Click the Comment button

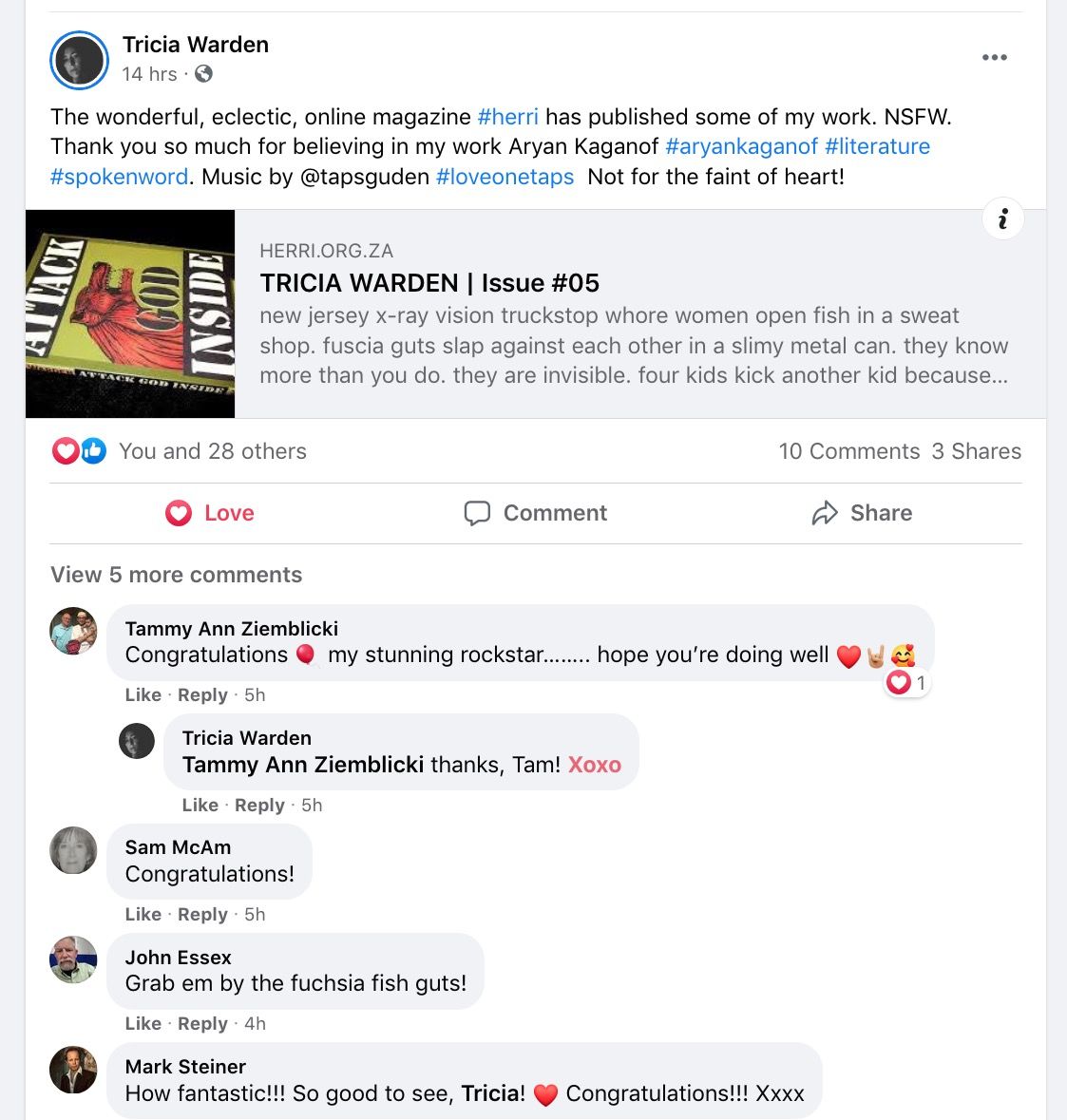pos(536,513)
